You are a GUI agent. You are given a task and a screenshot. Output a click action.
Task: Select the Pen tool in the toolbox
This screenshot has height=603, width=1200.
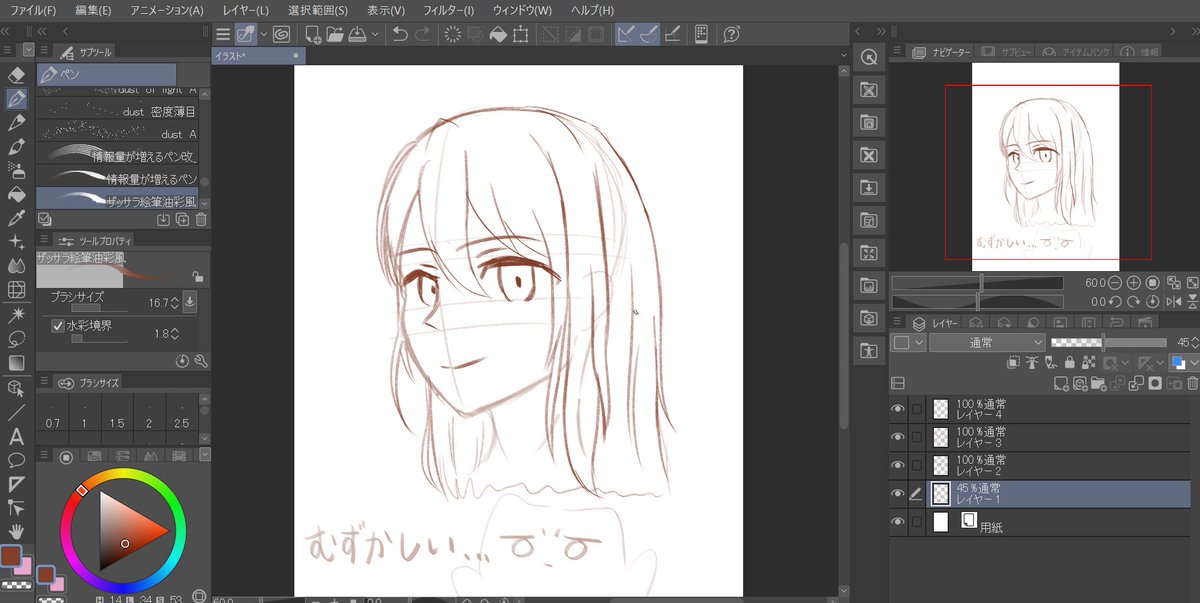[16, 99]
